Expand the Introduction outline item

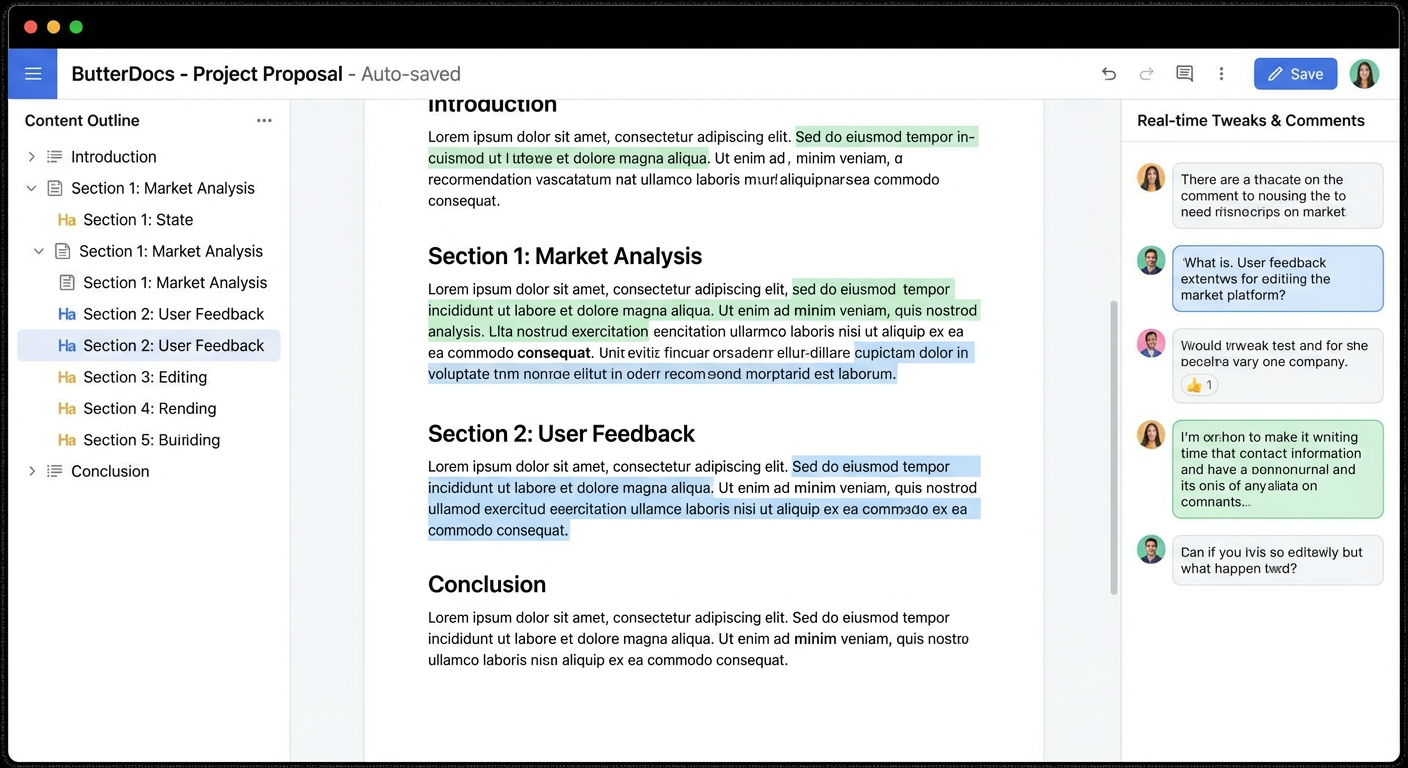pos(31,156)
